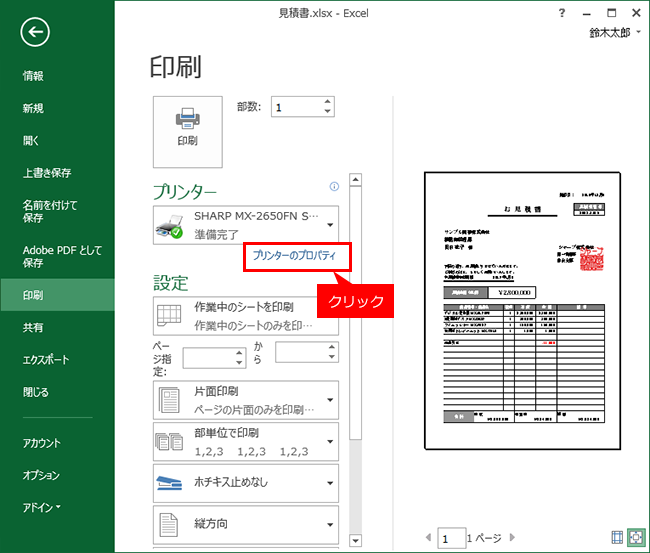Toggle the zoom to page icon
Screen dimensions: 650x553
636,538
